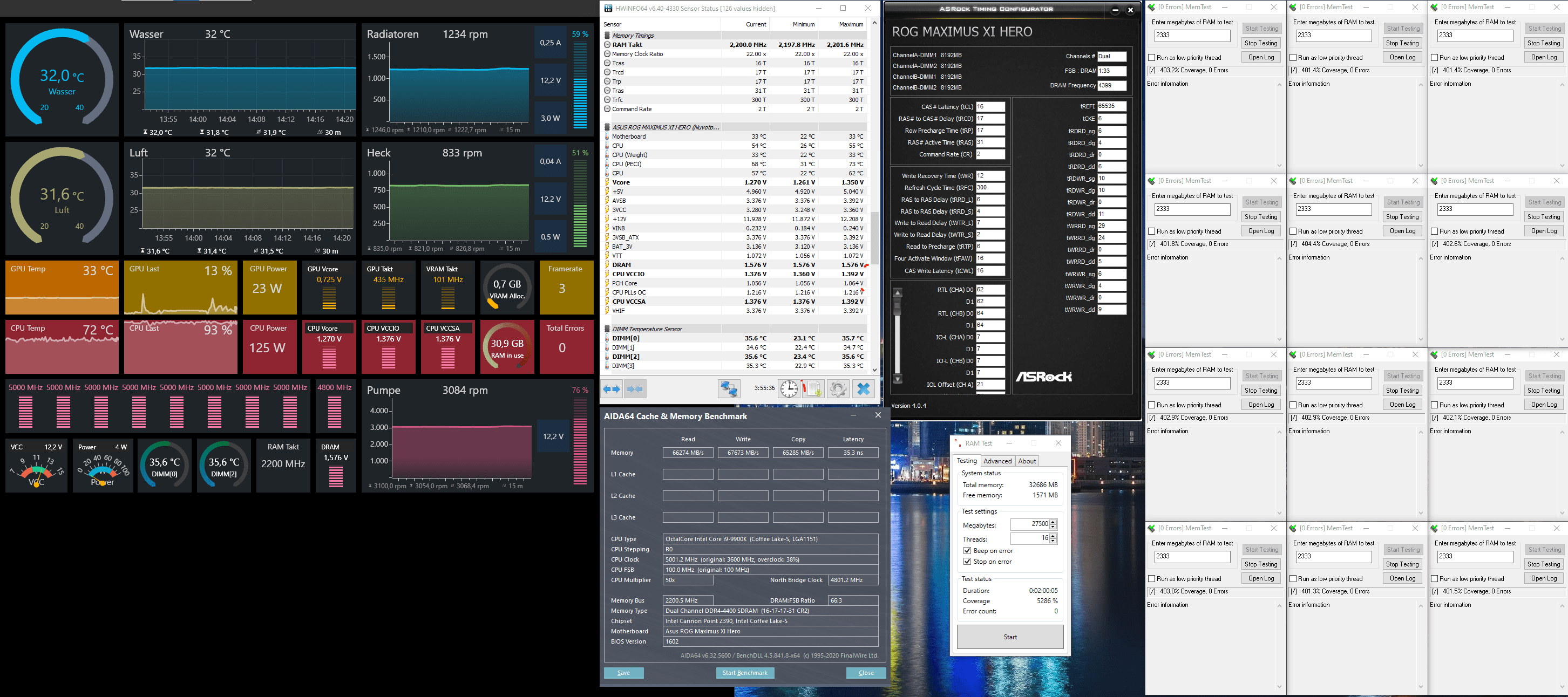
Task: Click the Start button in RAM Test
Action: (x=1010, y=637)
